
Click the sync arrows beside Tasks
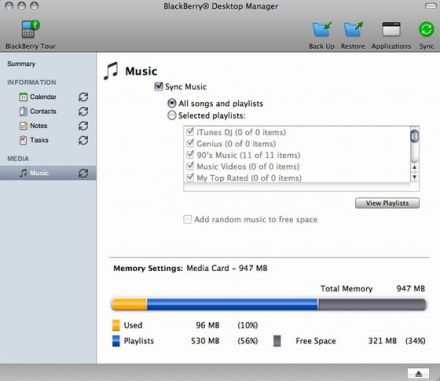[x=83, y=140]
